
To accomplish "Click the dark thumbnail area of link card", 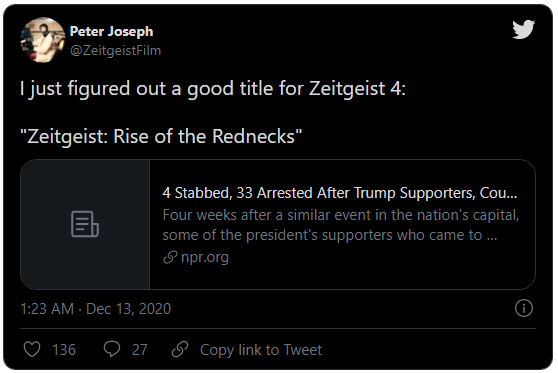I will tap(85, 224).
